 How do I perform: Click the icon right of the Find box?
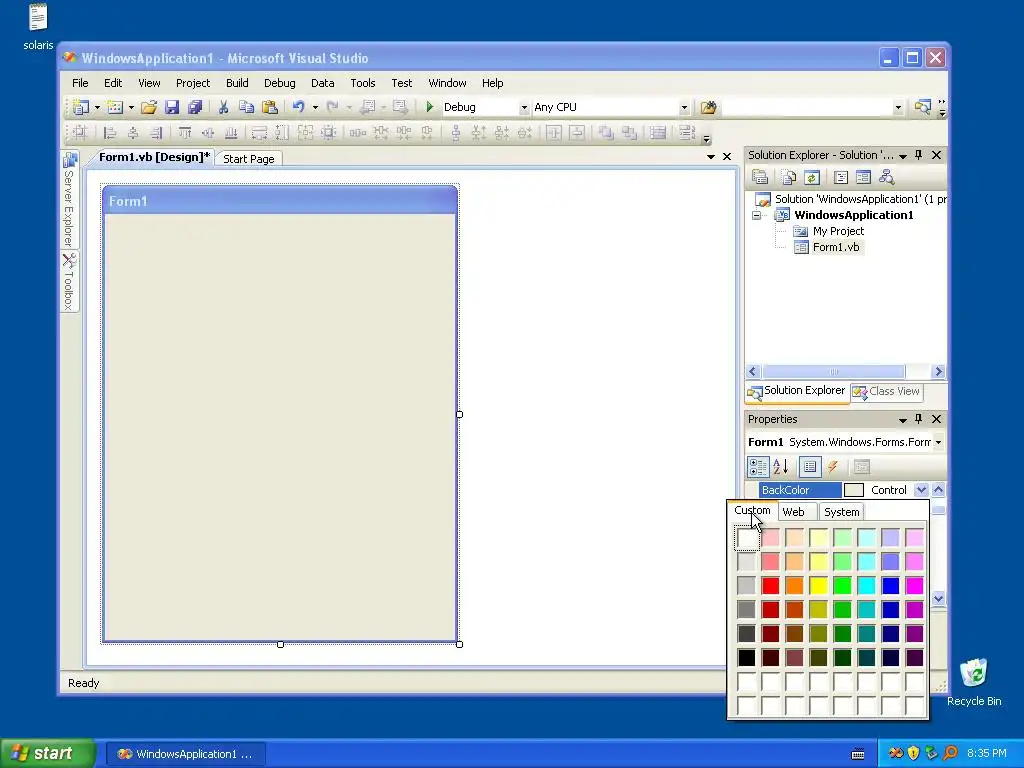click(922, 107)
